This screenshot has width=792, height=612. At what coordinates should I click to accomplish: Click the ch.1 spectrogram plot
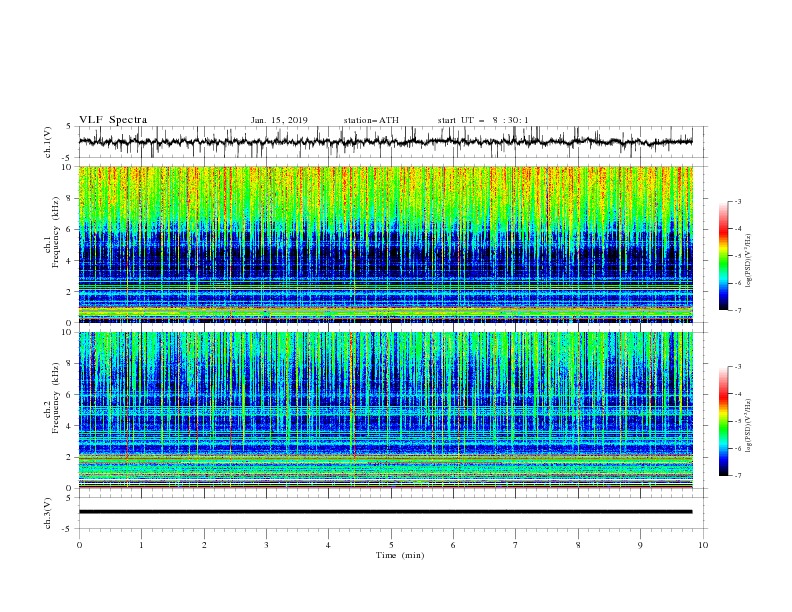(x=386, y=244)
